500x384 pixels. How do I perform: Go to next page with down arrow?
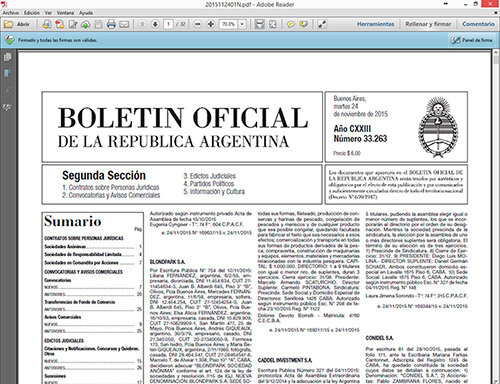tap(155, 24)
